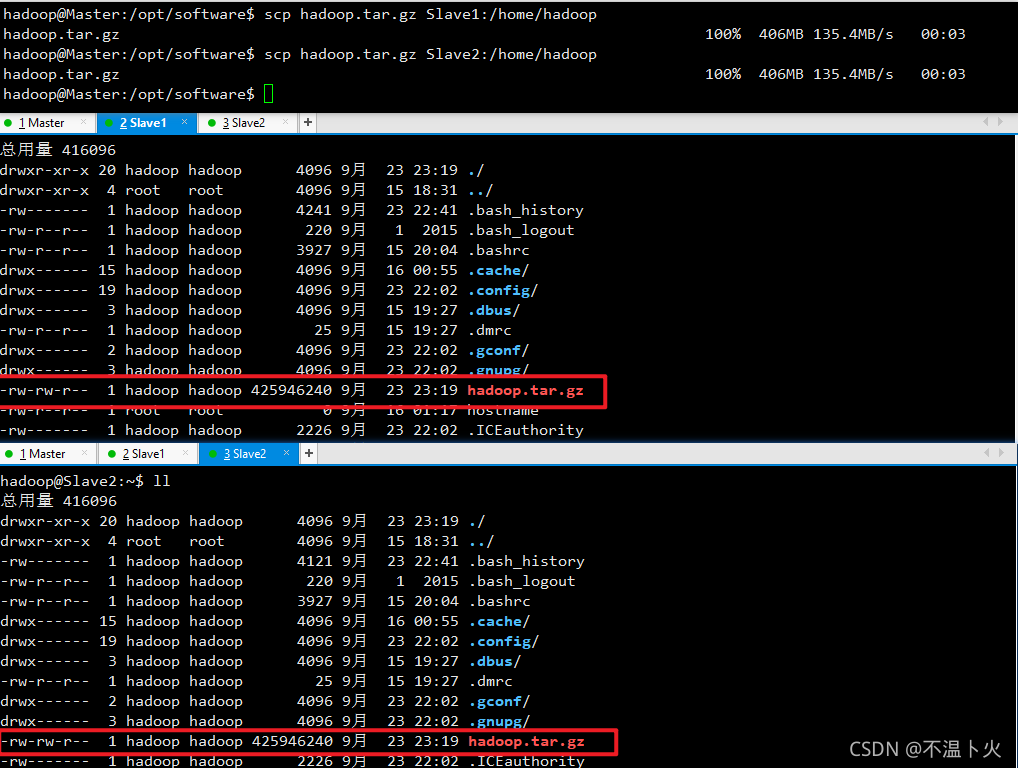Close inactive Slave2 tab in Slave1-active tab bar
1018x768 pixels.
pyautogui.click(x=285, y=121)
